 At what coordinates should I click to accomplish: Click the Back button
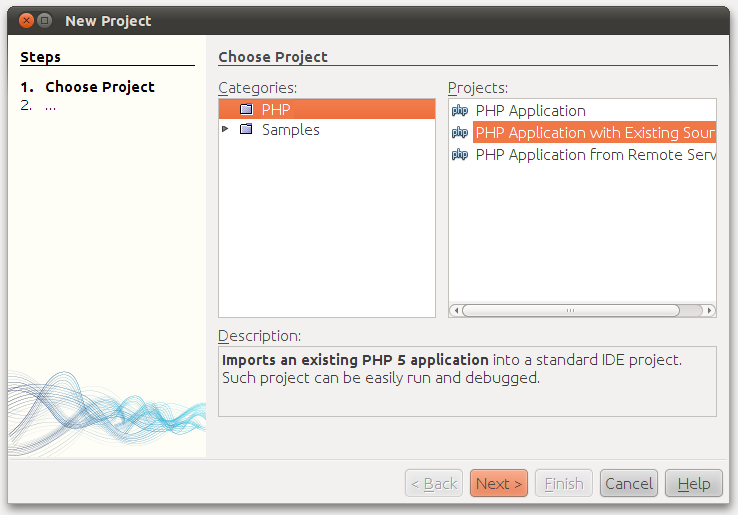tap(434, 484)
